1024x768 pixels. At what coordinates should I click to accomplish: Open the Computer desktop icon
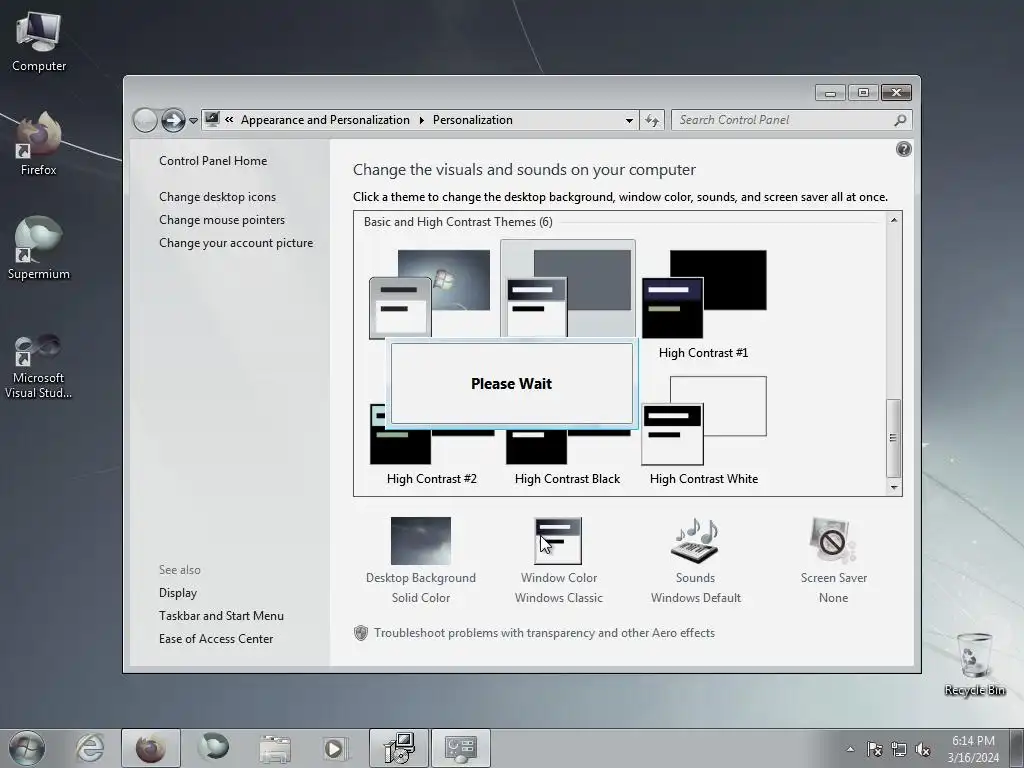coord(39,42)
